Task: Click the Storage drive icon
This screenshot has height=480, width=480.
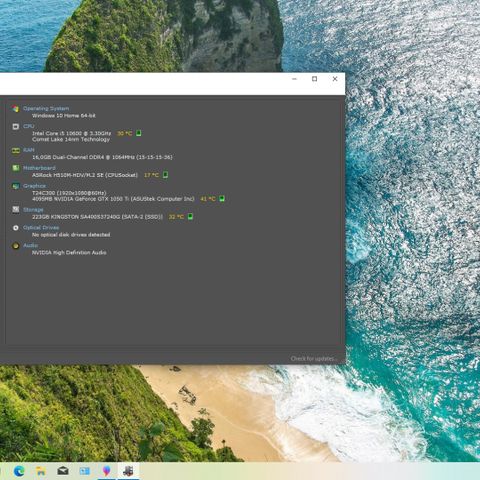Action: pyautogui.click(x=16, y=209)
